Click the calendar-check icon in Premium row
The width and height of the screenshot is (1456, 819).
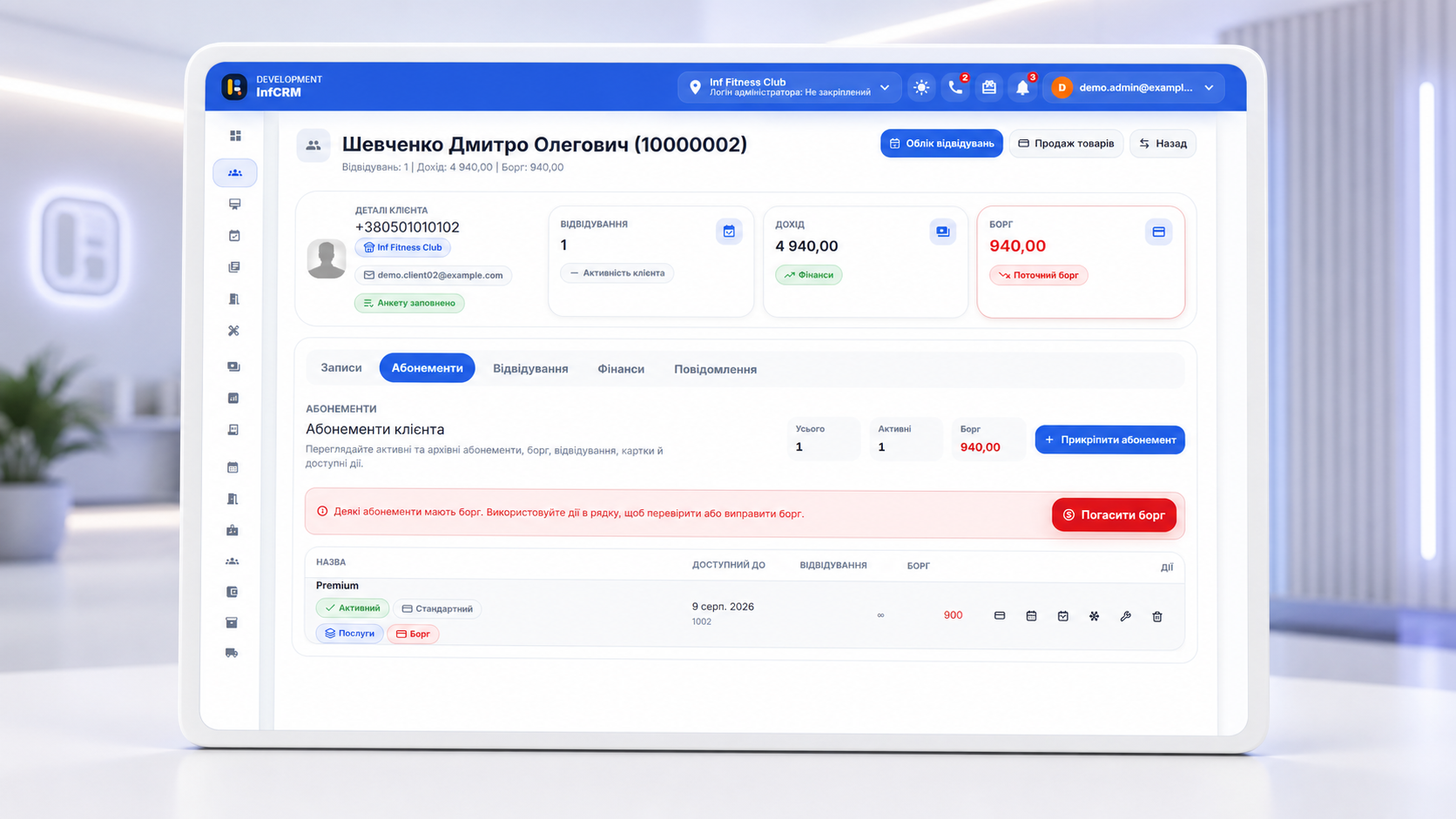click(1062, 616)
